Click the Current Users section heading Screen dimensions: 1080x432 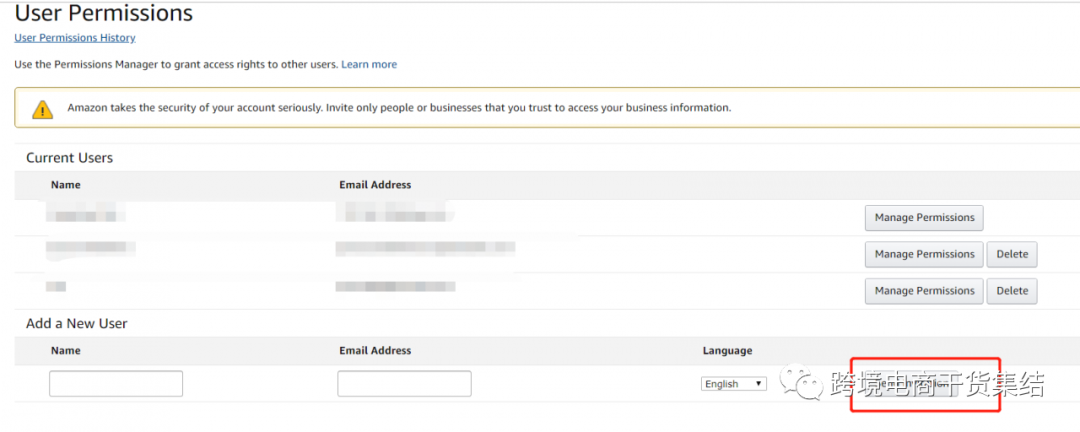pos(69,158)
